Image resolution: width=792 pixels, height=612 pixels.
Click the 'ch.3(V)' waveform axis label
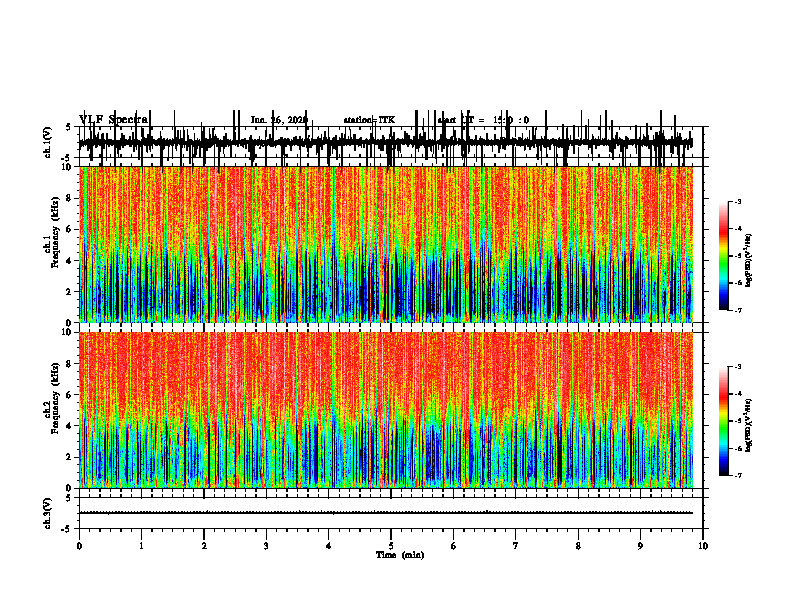49,514
